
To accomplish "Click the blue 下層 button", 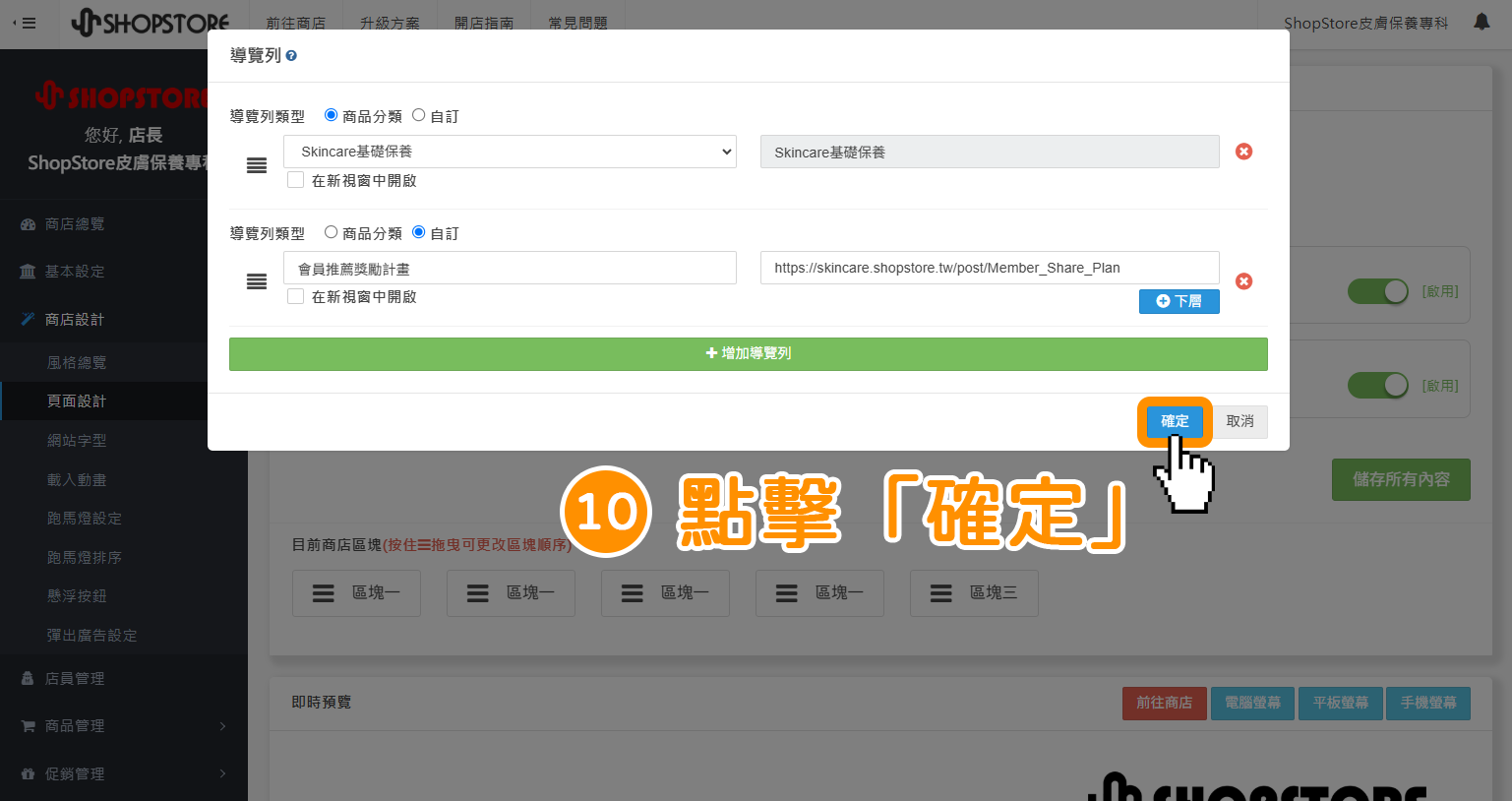I will click(1179, 301).
